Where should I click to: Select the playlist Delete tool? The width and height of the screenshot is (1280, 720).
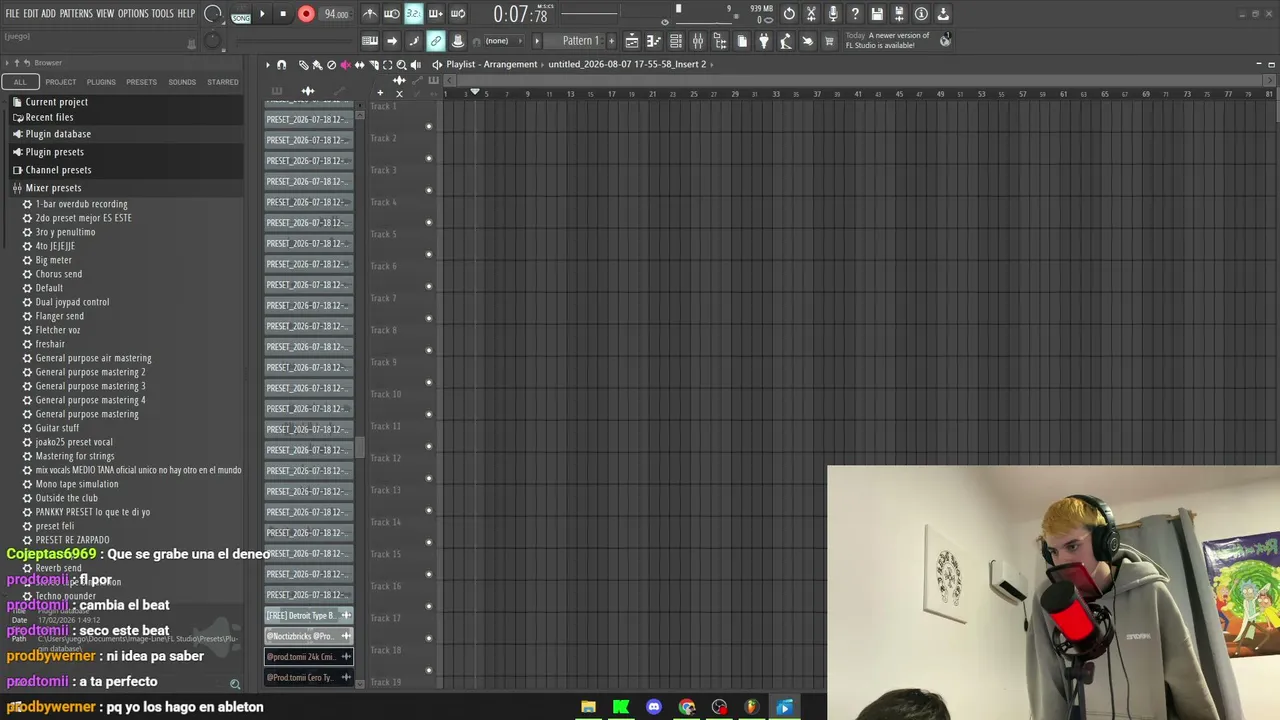[331, 65]
